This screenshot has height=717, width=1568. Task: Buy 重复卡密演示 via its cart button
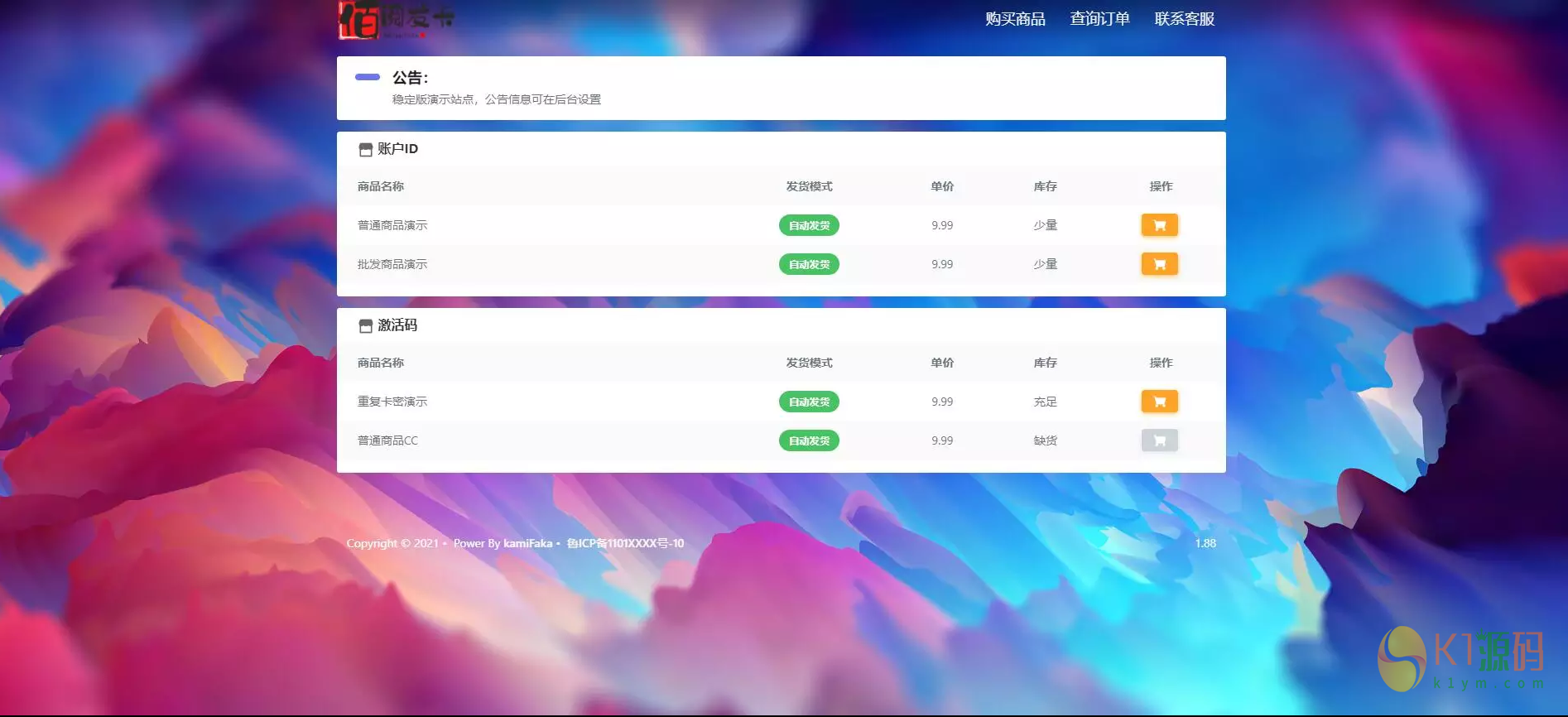pos(1159,402)
